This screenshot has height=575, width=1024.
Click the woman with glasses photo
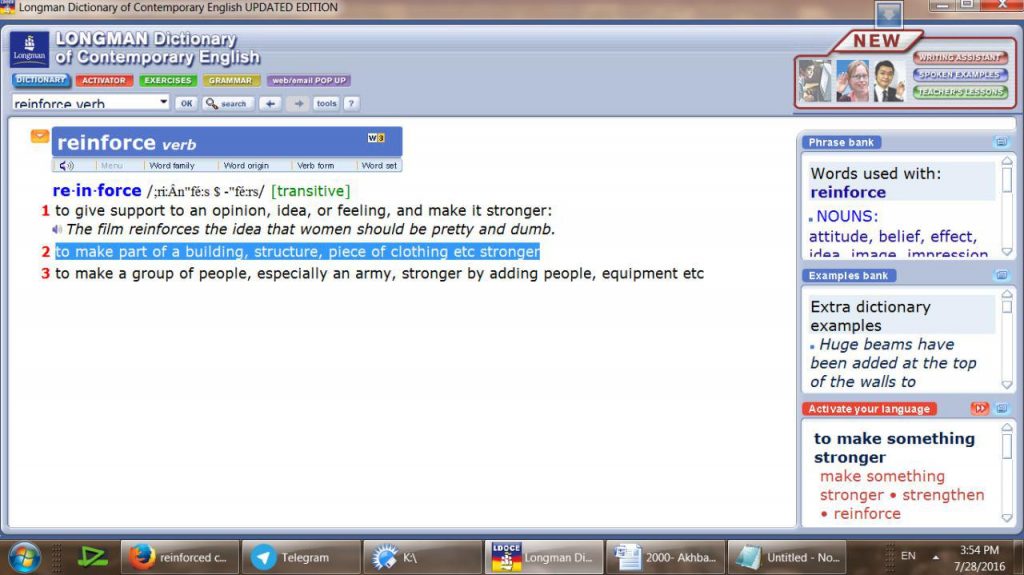pos(852,80)
